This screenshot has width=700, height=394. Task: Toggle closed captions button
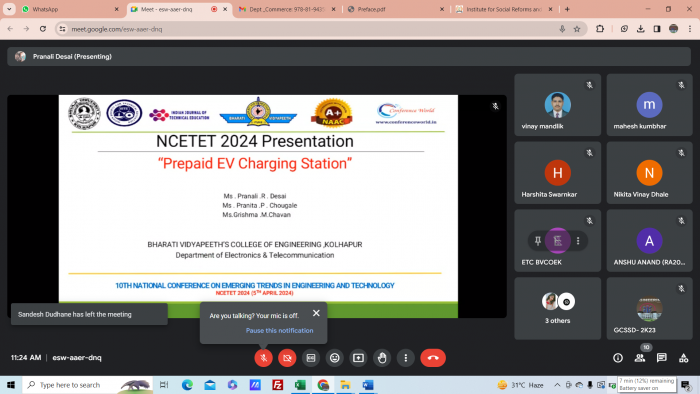[x=311, y=358]
